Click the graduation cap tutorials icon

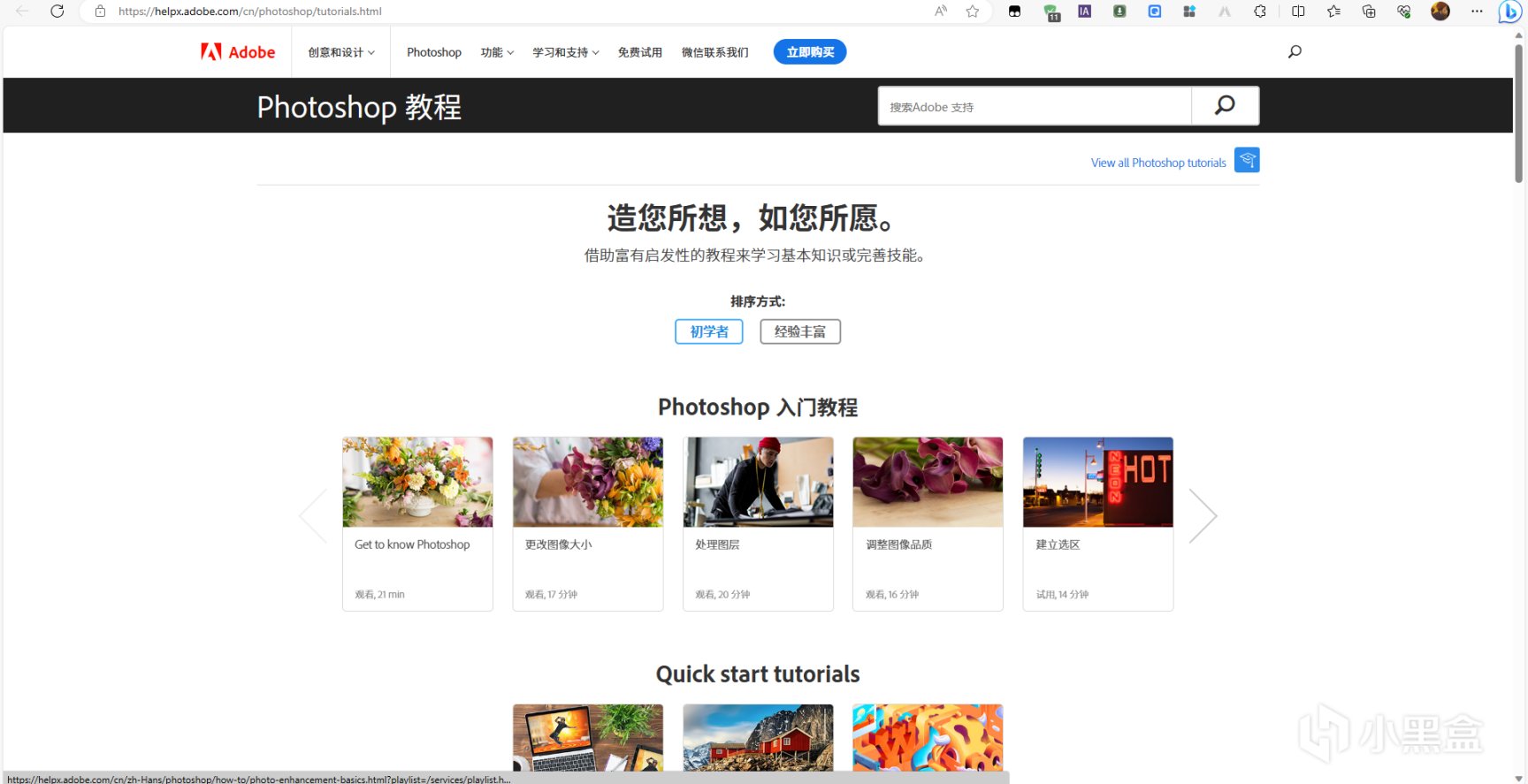pyautogui.click(x=1247, y=160)
